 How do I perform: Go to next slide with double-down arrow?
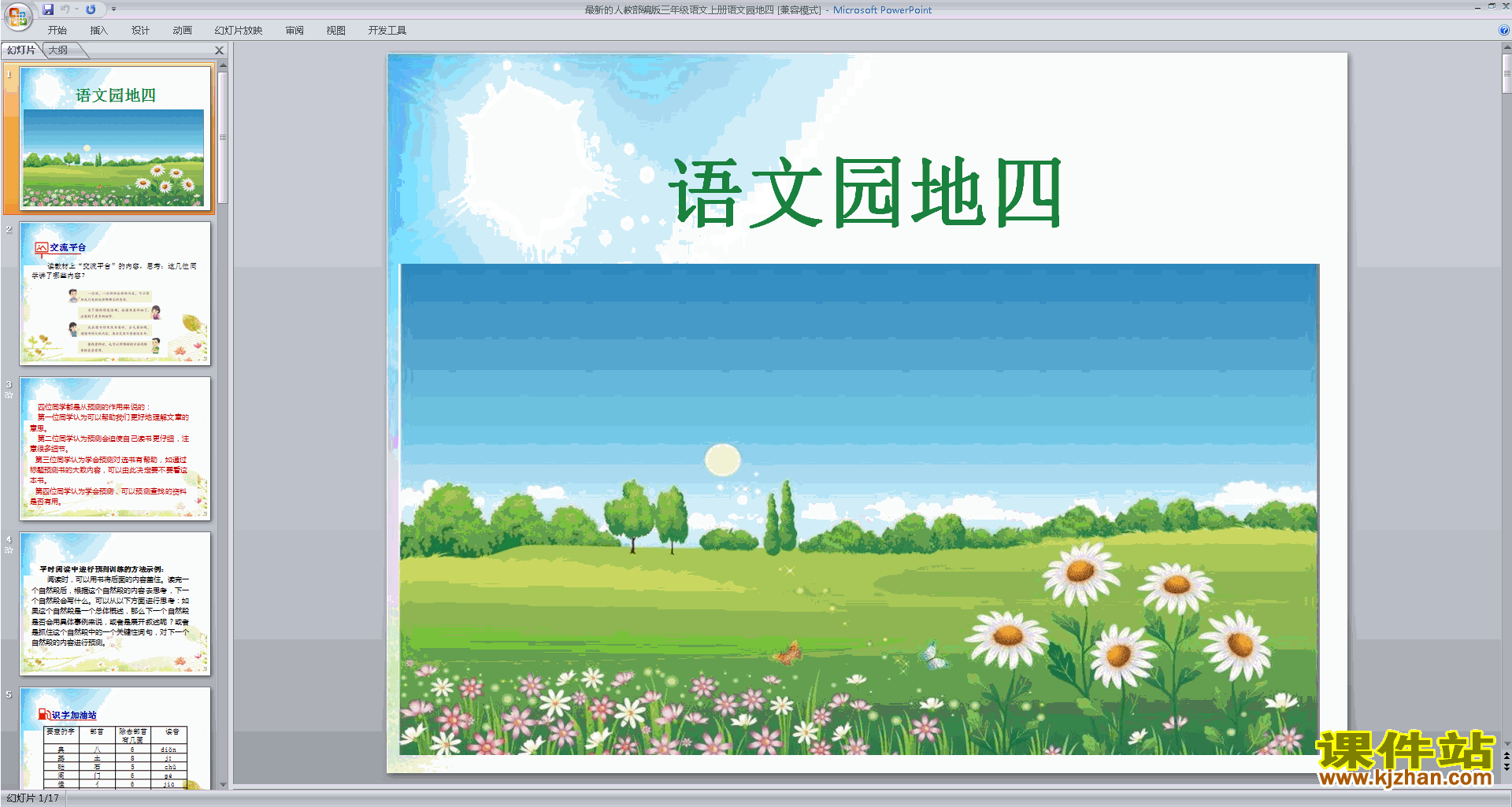(x=1506, y=767)
